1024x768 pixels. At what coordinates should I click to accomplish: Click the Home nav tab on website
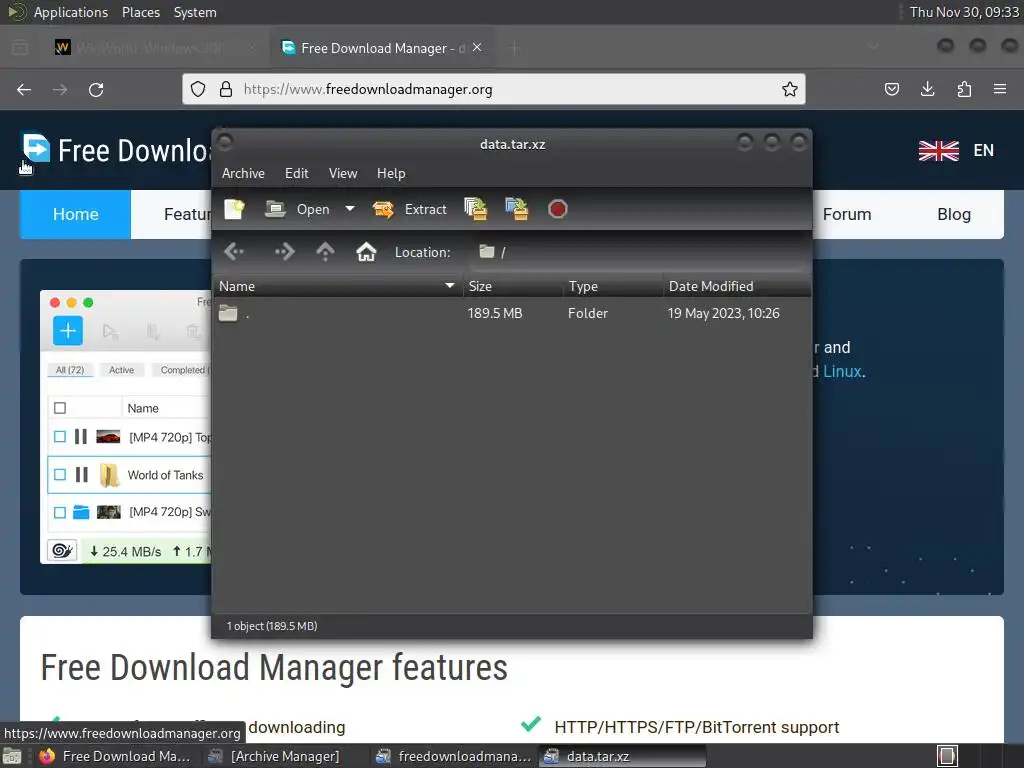[x=76, y=214]
